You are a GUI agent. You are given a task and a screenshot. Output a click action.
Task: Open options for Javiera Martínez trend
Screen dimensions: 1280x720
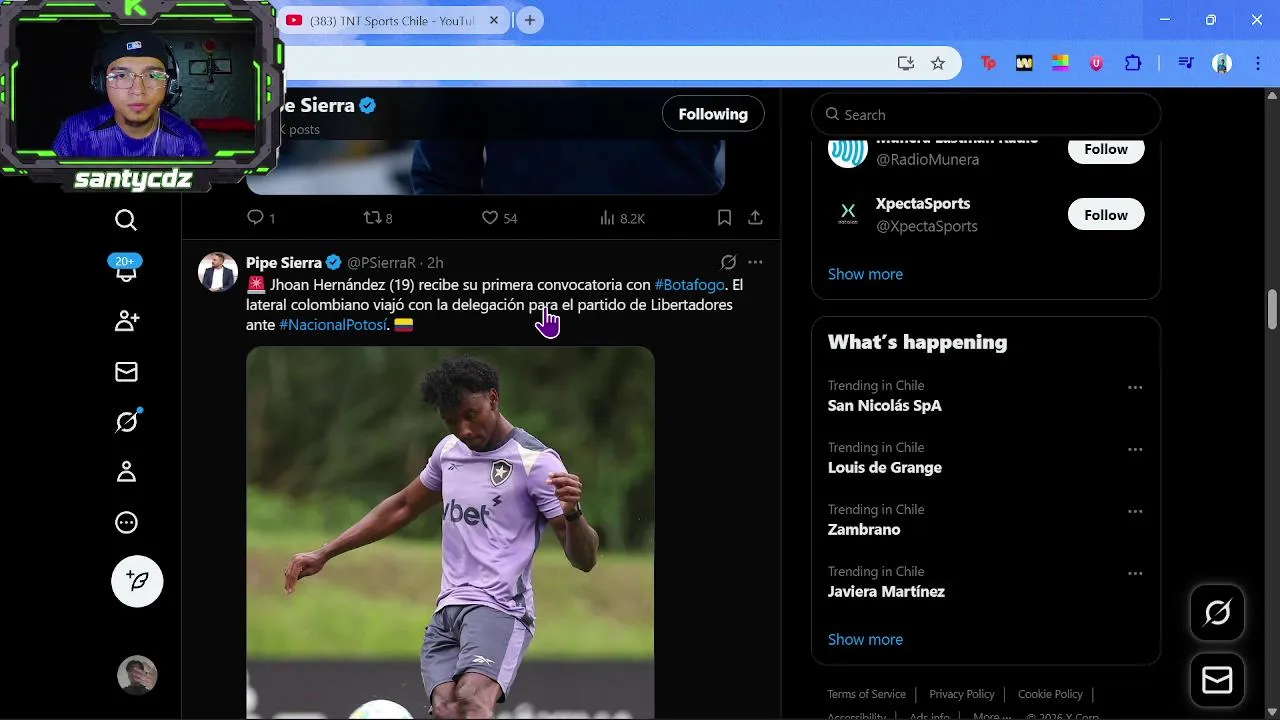coord(1135,574)
